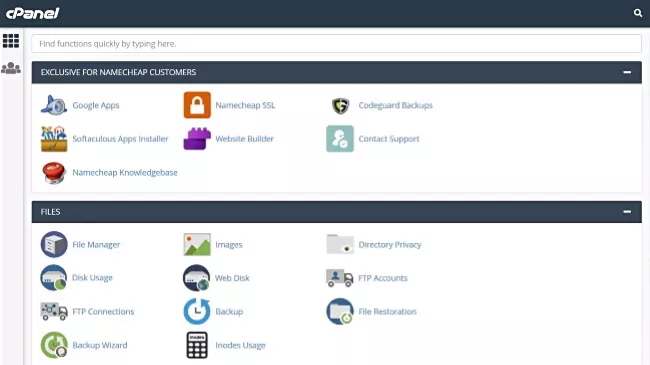Open the File Manager icon
This screenshot has width=650, height=365.
coord(54,244)
